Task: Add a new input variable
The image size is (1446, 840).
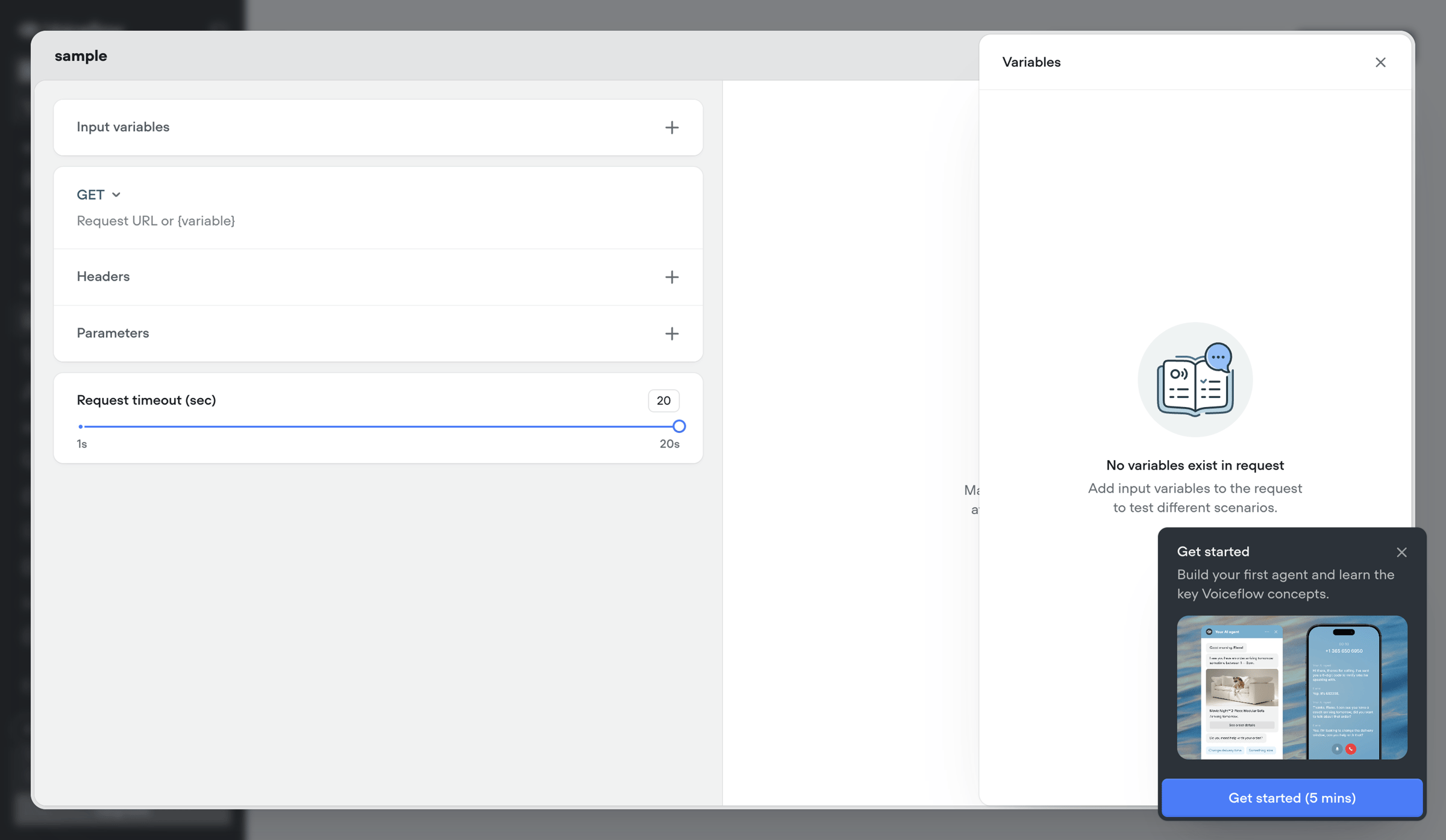Action: click(x=671, y=127)
